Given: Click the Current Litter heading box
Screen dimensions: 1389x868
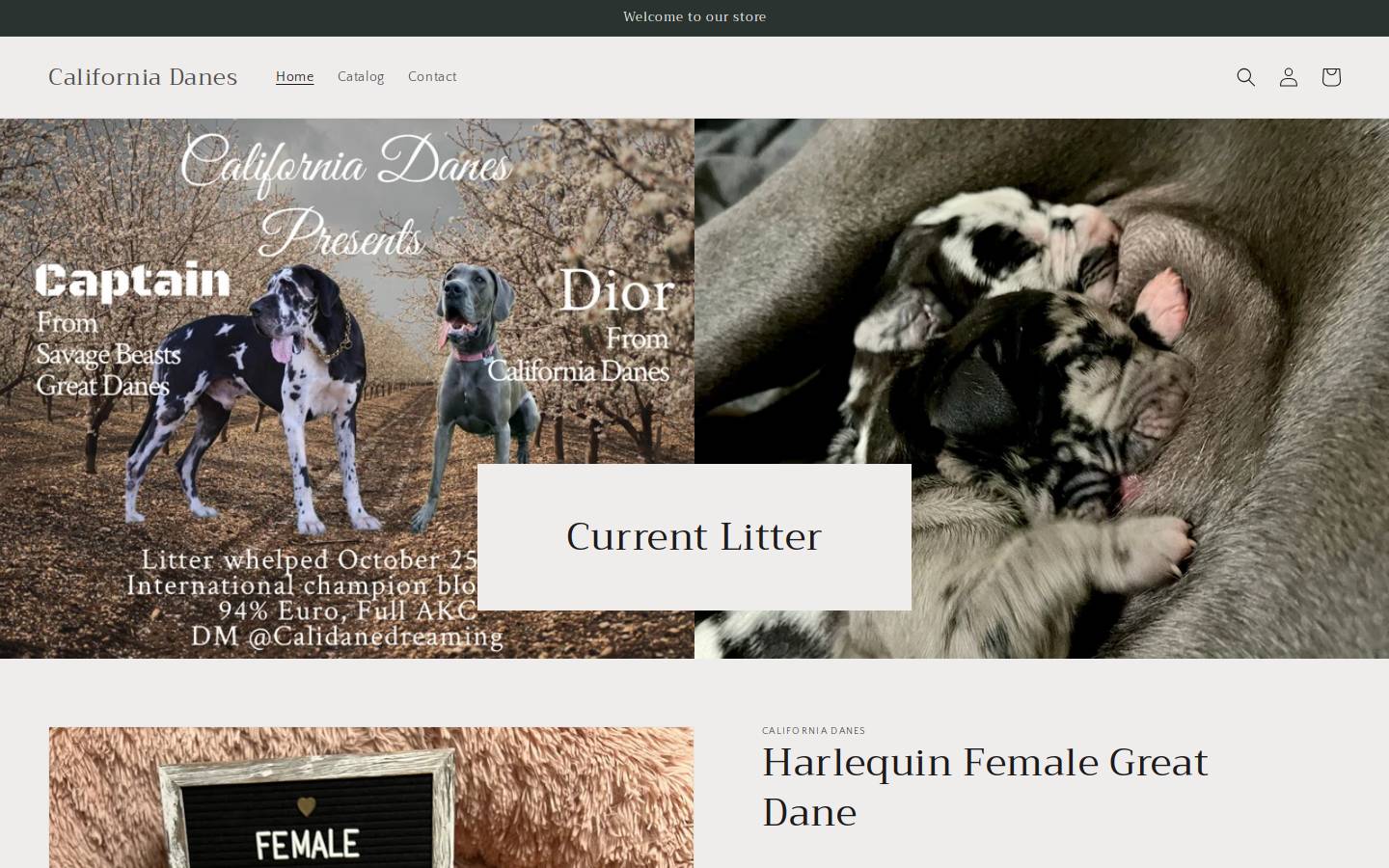Looking at the screenshot, I should coord(694,537).
